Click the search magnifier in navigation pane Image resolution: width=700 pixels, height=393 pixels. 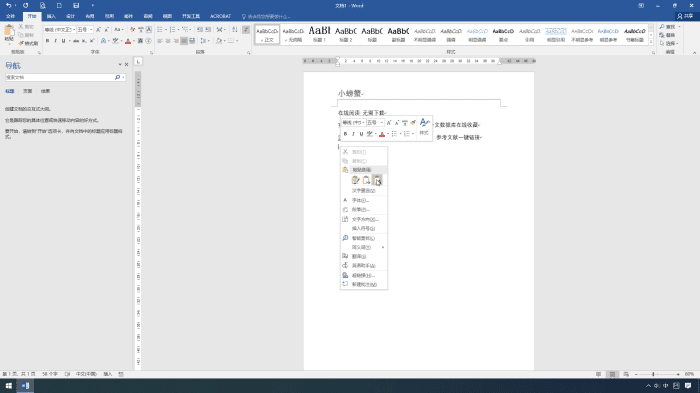[117, 77]
